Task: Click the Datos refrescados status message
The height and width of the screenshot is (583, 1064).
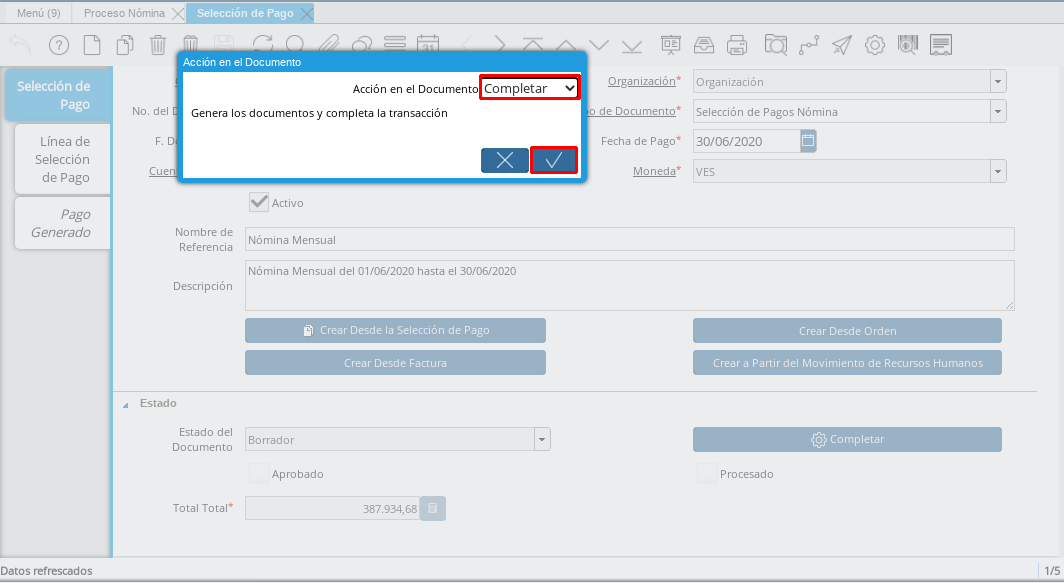Action: click(x=47, y=571)
